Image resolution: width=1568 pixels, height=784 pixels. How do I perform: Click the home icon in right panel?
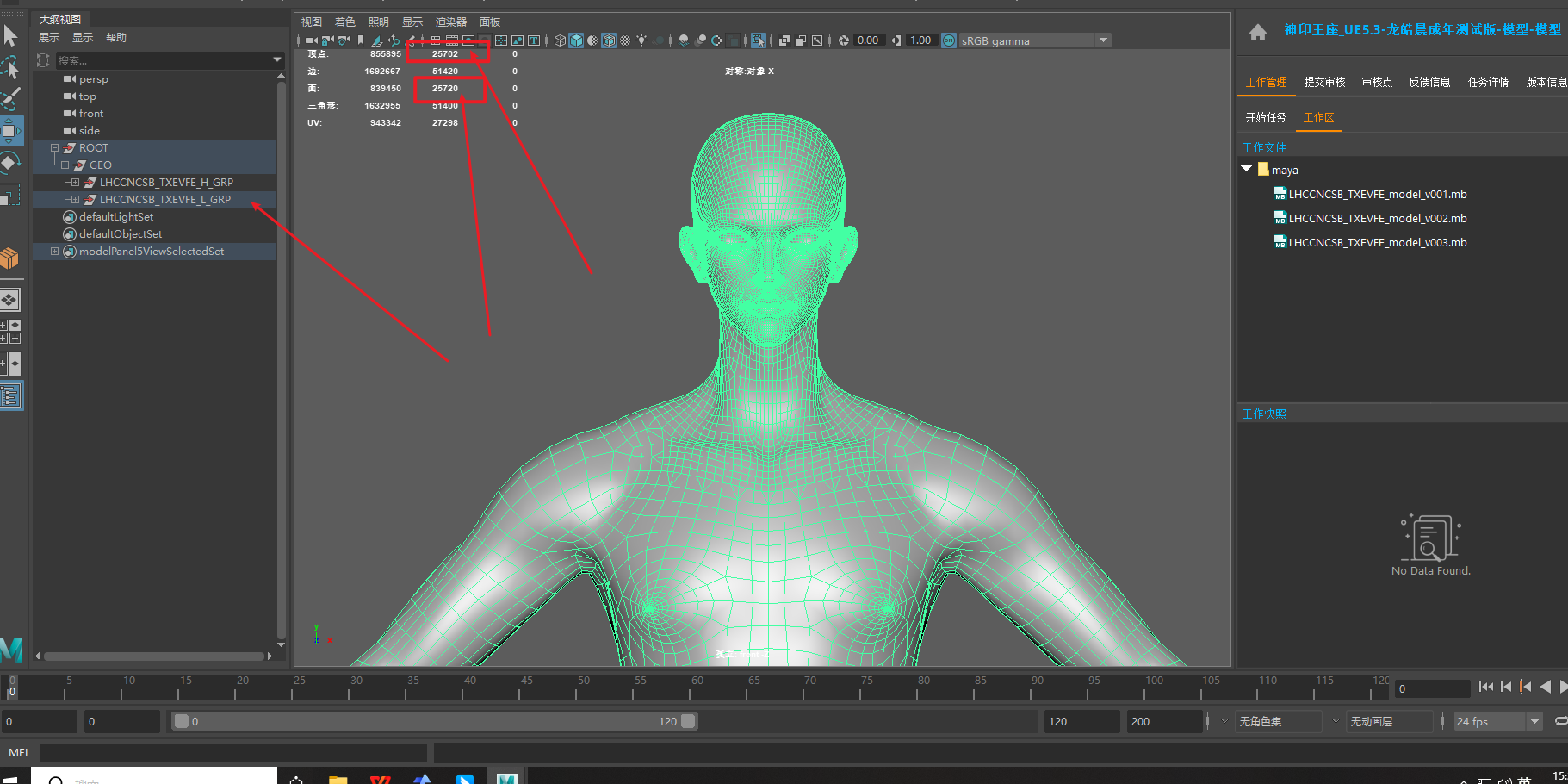1257,33
